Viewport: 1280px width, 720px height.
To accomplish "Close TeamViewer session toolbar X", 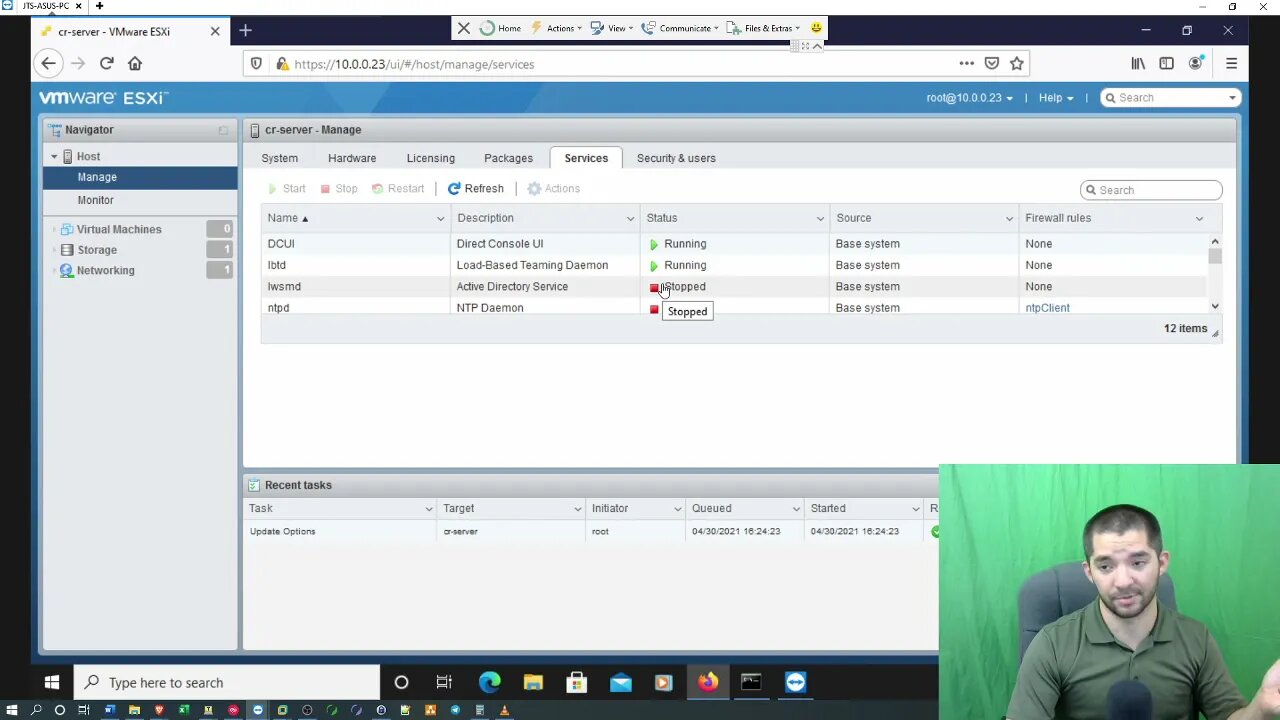I will click(464, 28).
